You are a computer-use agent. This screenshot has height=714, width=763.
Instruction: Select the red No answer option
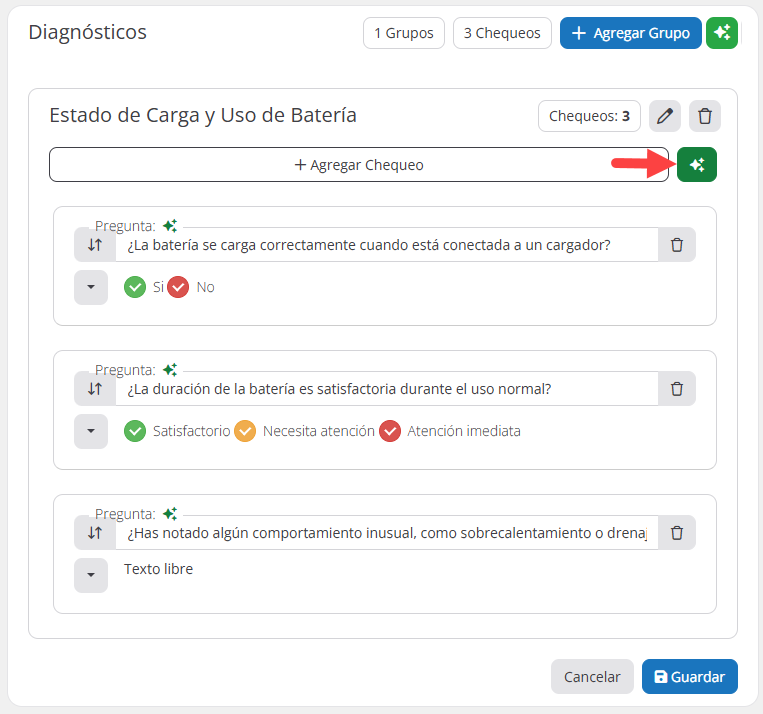[x=179, y=287]
